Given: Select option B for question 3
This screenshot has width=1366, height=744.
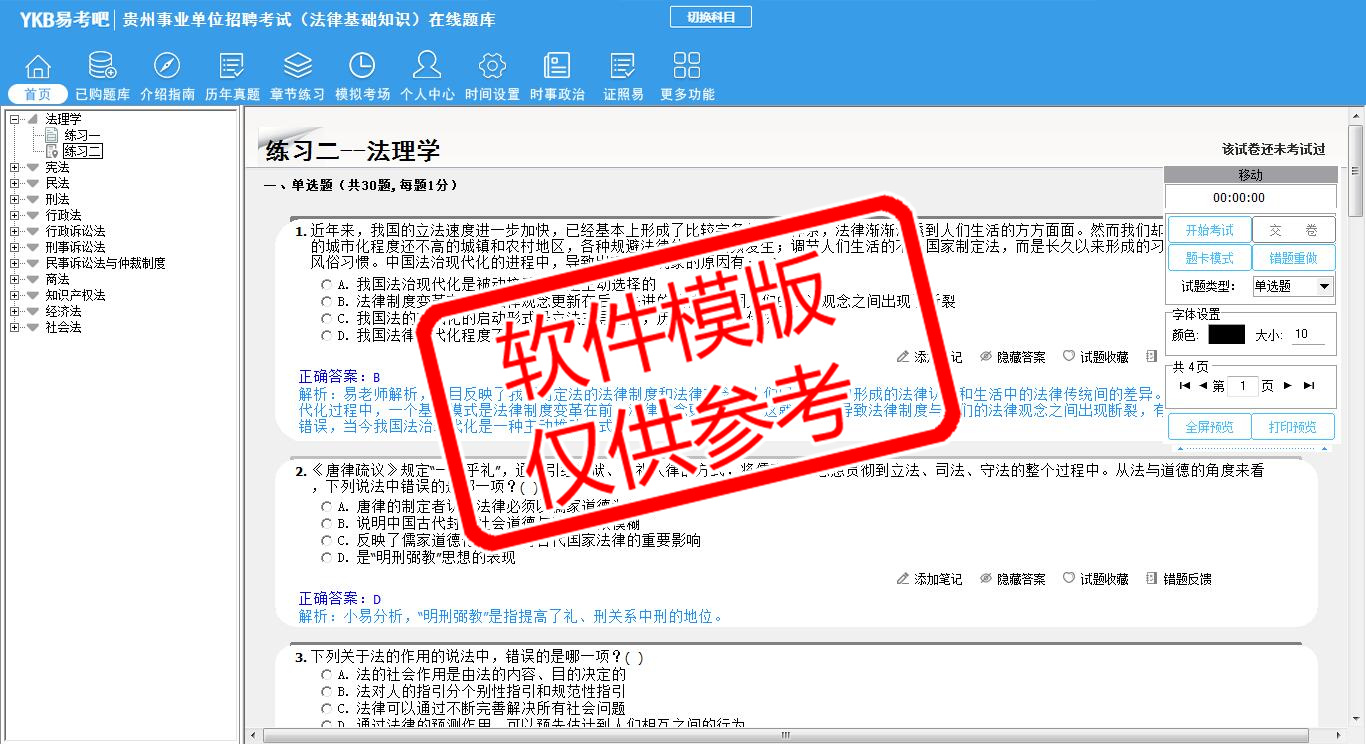Looking at the screenshot, I should pyautogui.click(x=326, y=691).
